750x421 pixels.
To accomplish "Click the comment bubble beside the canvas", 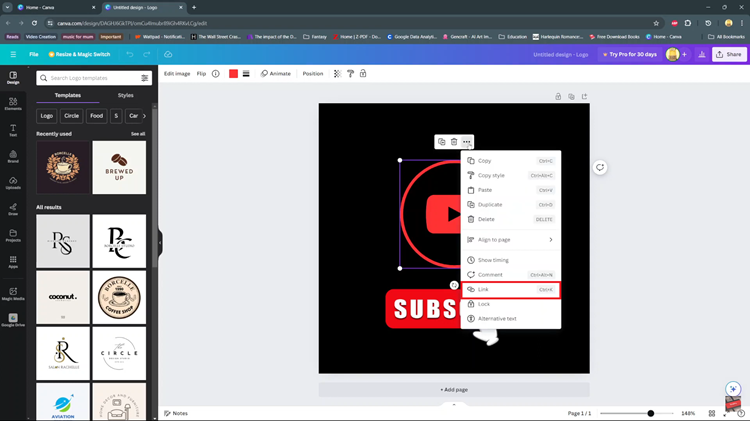I will click(x=600, y=167).
